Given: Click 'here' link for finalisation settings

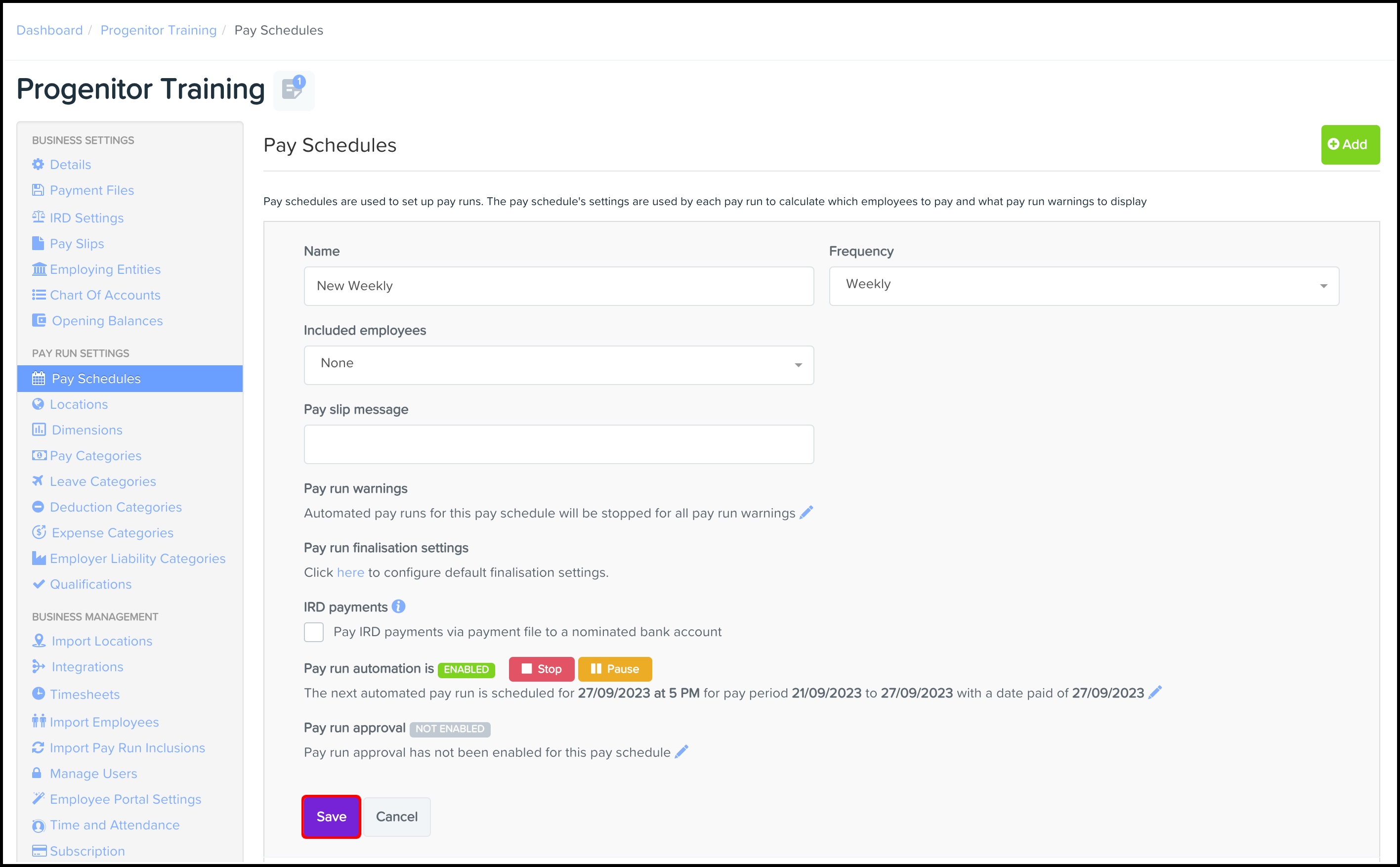Looking at the screenshot, I should point(350,572).
